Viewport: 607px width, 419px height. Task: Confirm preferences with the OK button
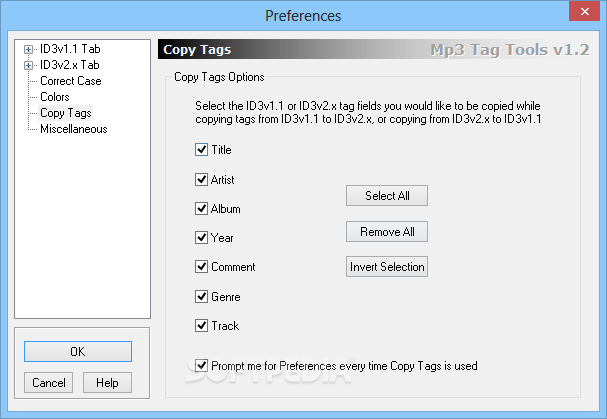tap(78, 352)
